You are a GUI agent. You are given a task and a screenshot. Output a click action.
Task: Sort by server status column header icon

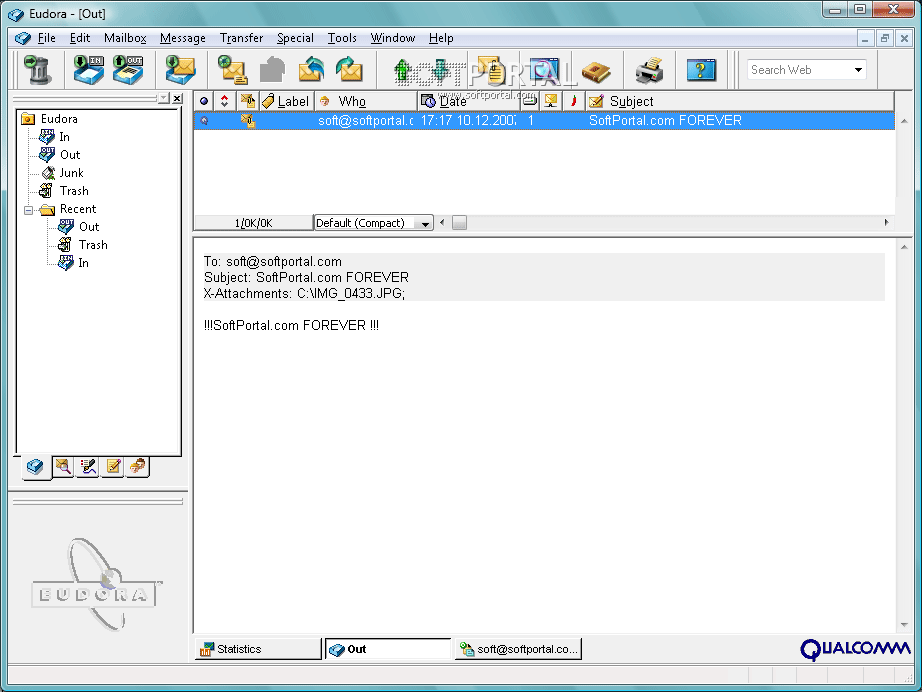tap(551, 101)
